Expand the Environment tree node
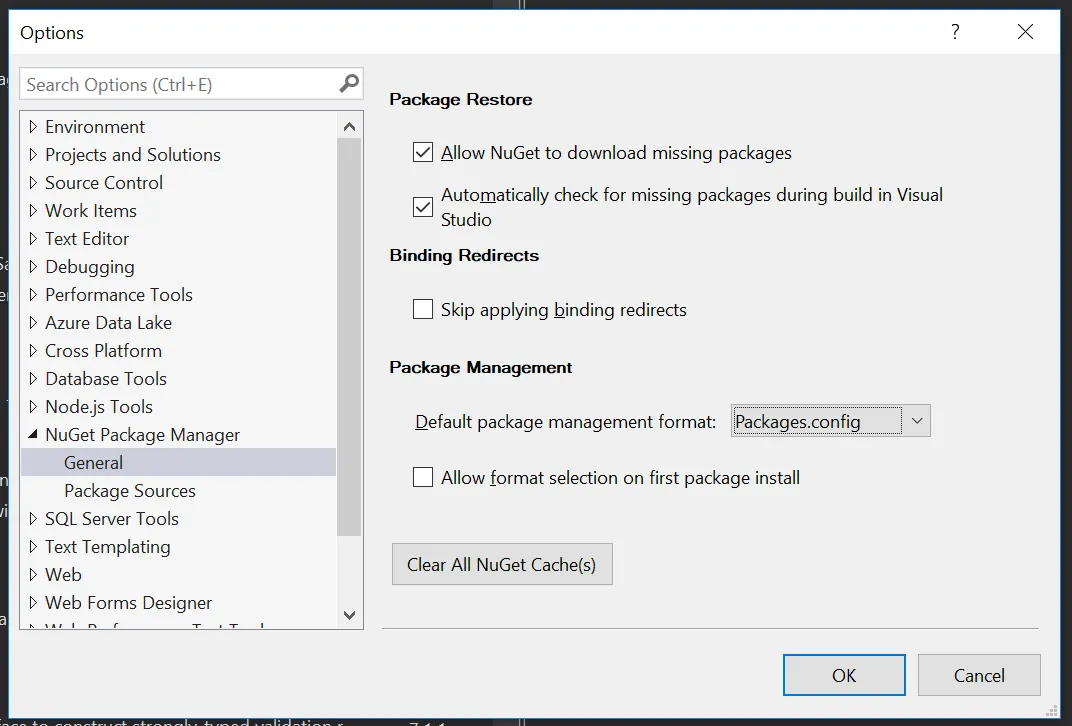The image size is (1072, 726). tap(34, 127)
